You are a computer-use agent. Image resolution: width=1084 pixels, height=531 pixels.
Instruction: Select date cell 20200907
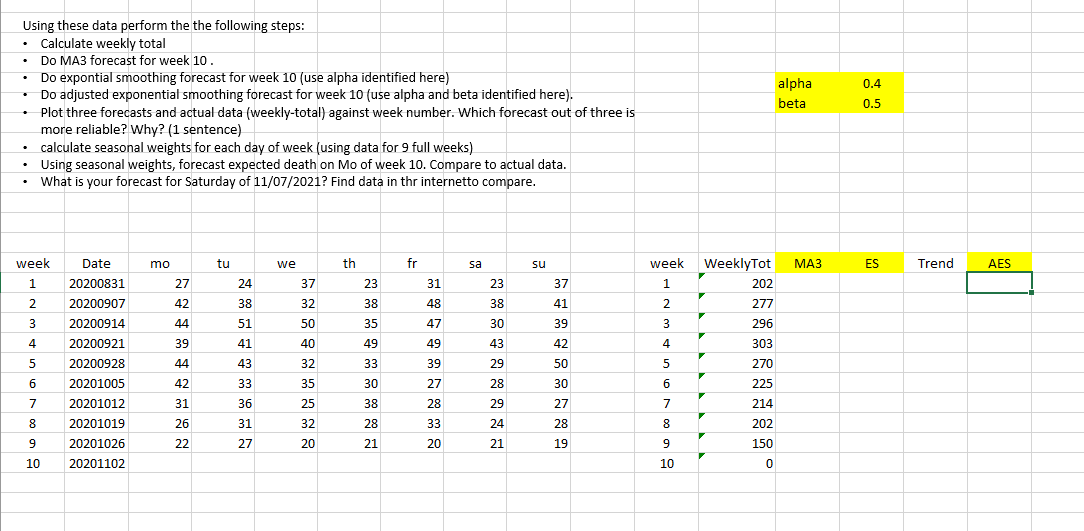(x=97, y=303)
